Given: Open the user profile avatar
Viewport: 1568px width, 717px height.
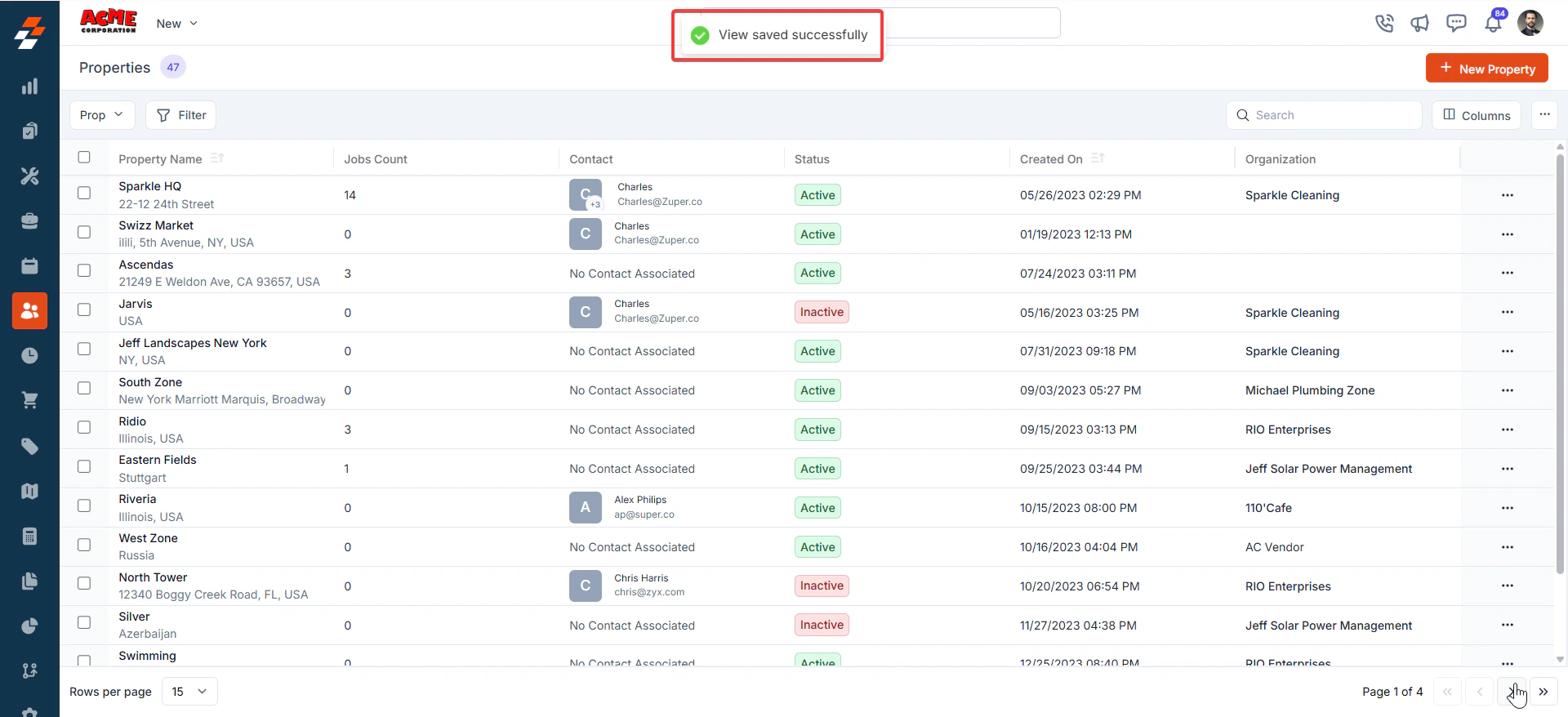Looking at the screenshot, I should 1530,23.
